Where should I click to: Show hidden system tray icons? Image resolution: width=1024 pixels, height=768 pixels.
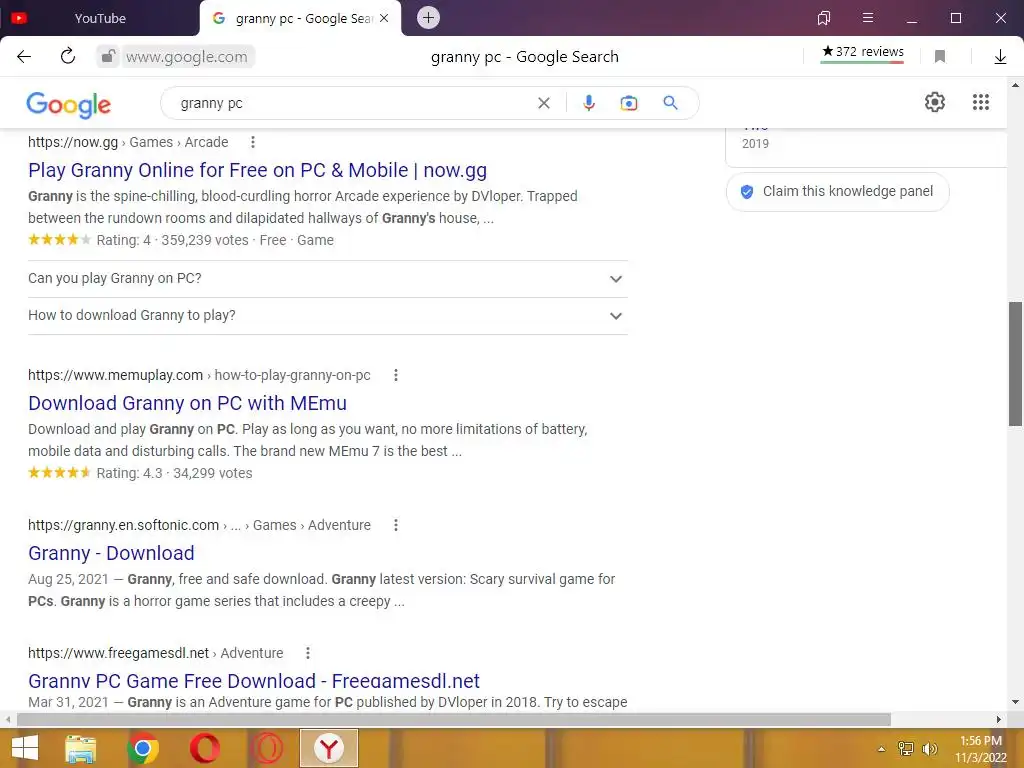[882, 749]
